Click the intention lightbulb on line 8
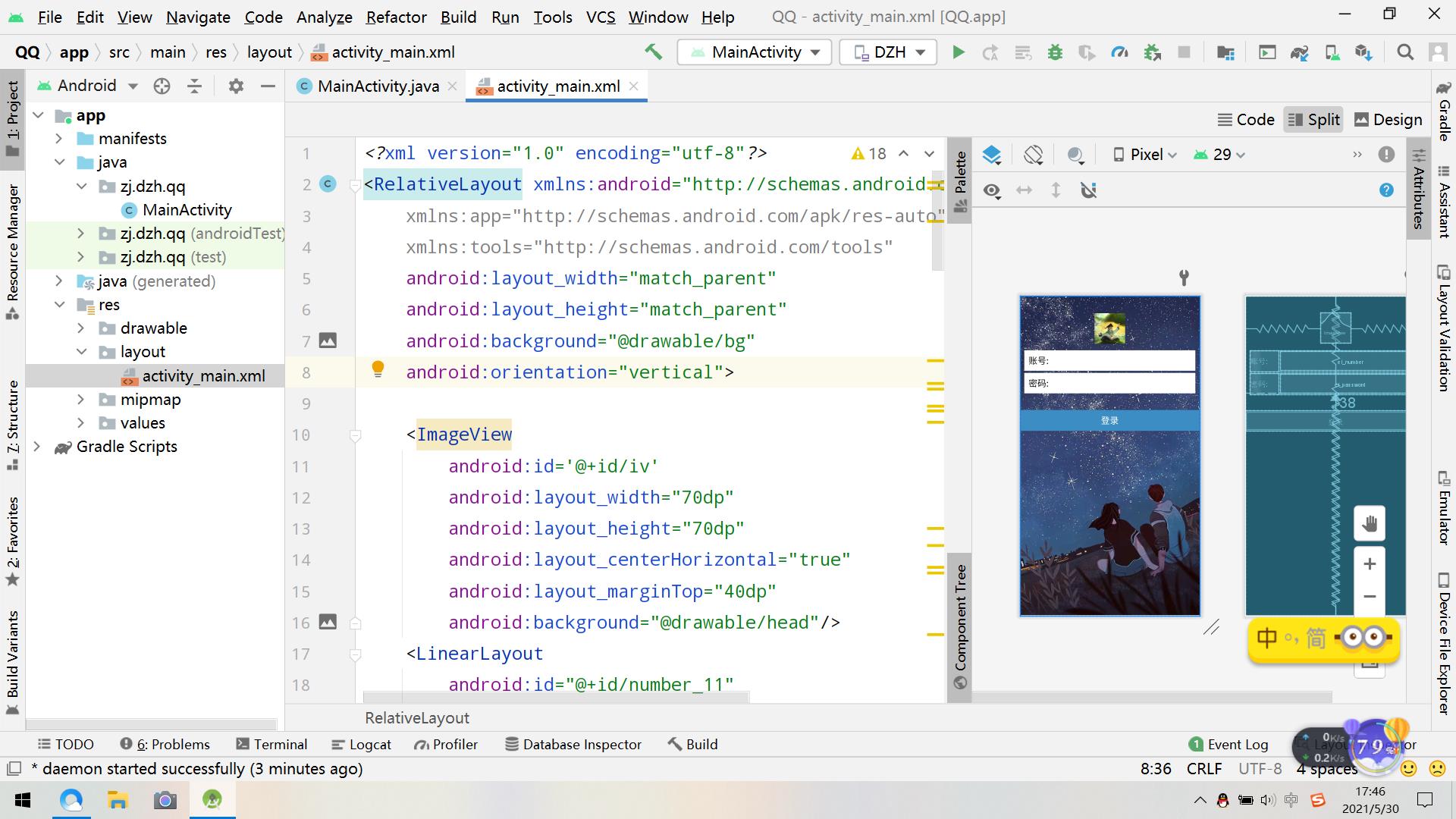This screenshot has height=819, width=1456. tap(378, 369)
